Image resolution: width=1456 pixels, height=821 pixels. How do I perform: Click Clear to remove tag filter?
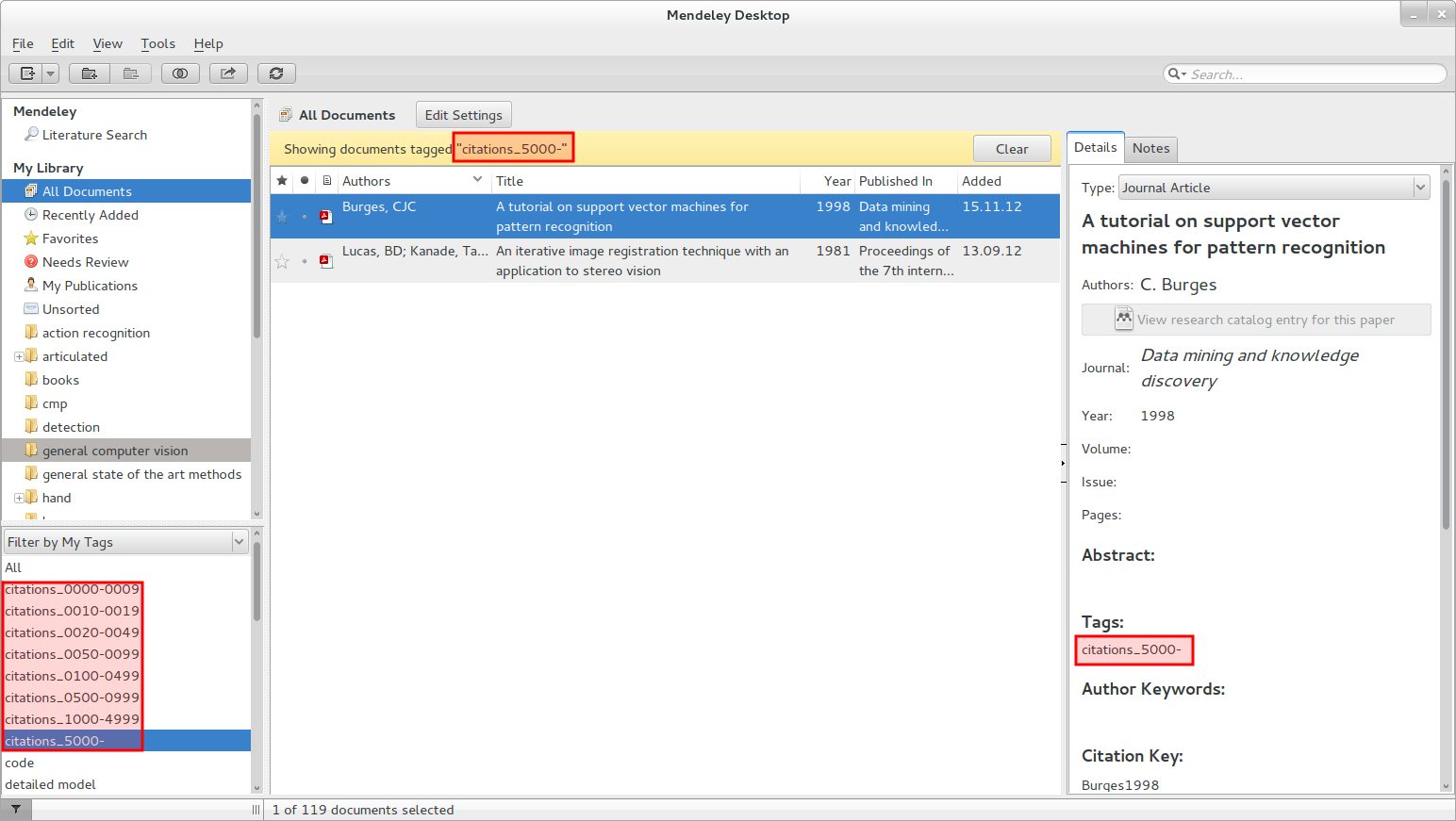1012,149
